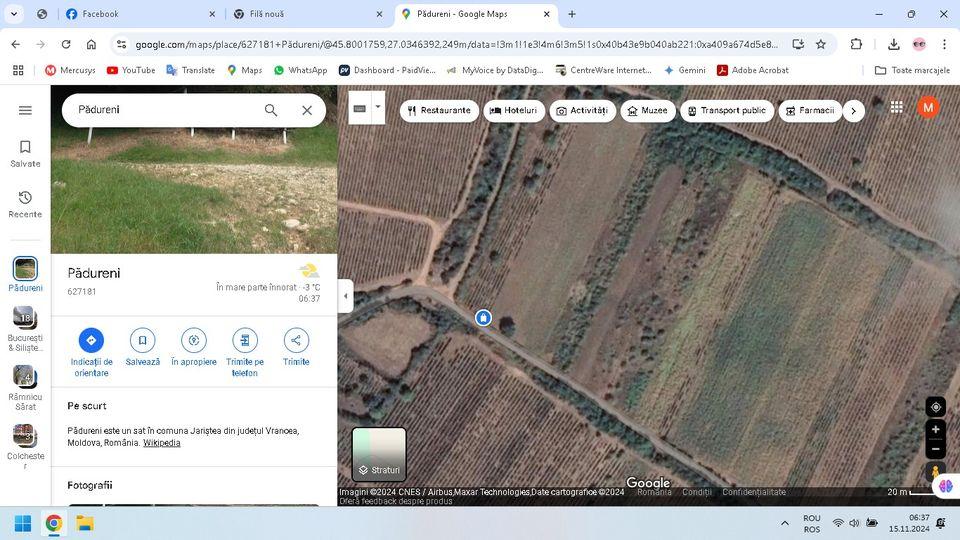Click the search magnifier icon

pyautogui.click(x=271, y=110)
